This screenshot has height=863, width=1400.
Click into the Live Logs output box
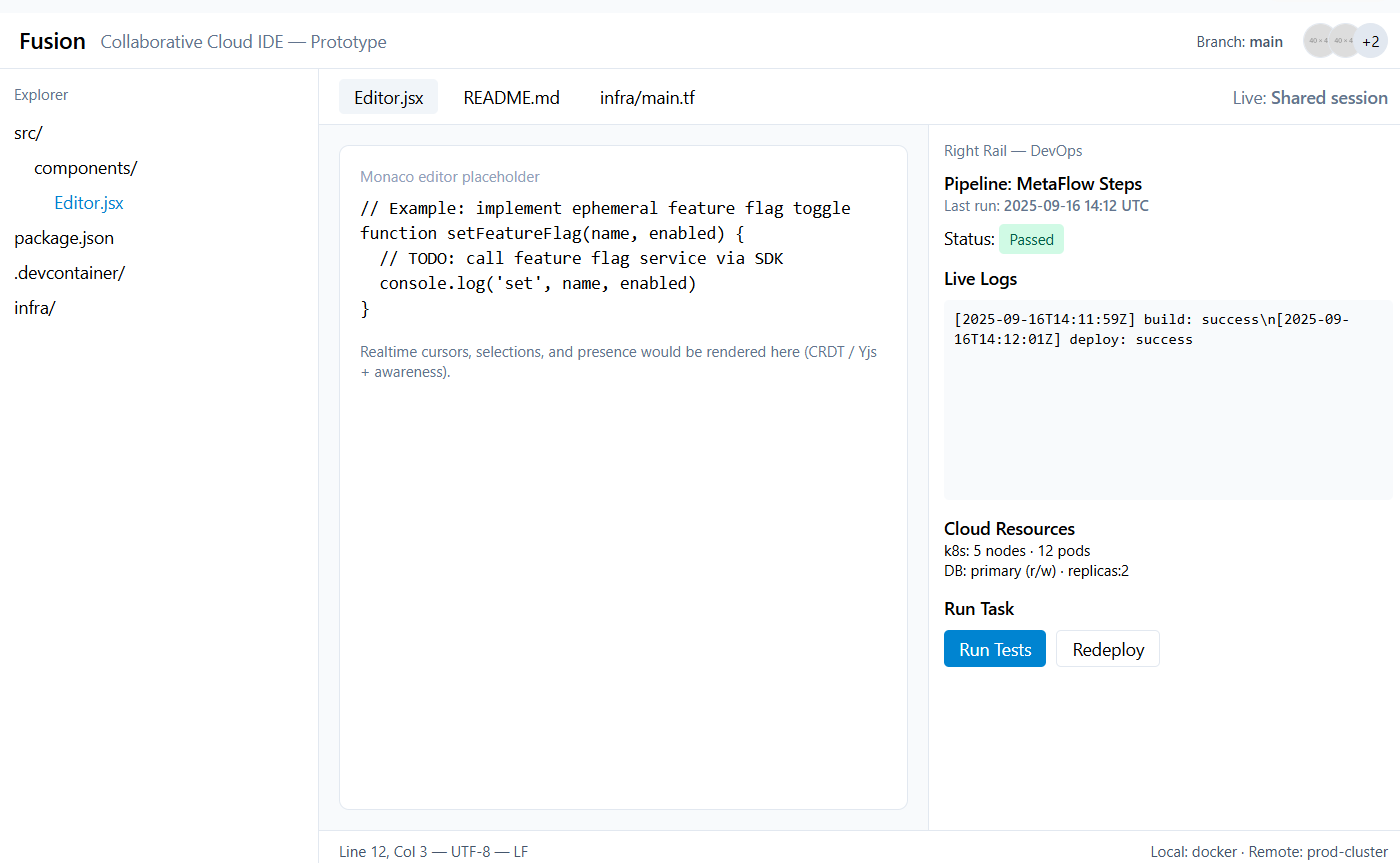pyautogui.click(x=1168, y=400)
